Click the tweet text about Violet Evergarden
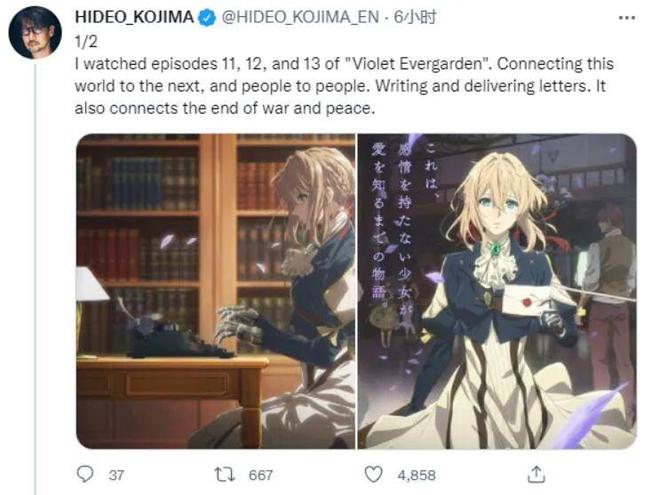Viewport: 660px width, 495px height. coord(344,86)
